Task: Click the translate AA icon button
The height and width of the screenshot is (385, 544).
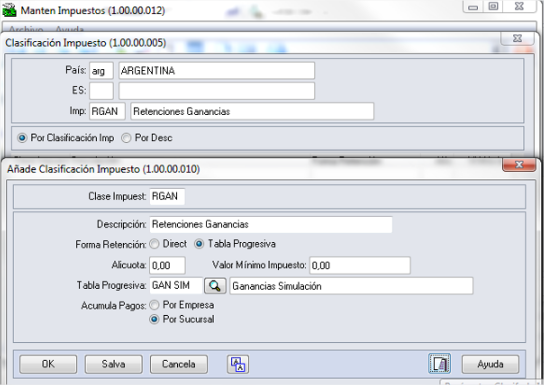Action: (x=238, y=365)
